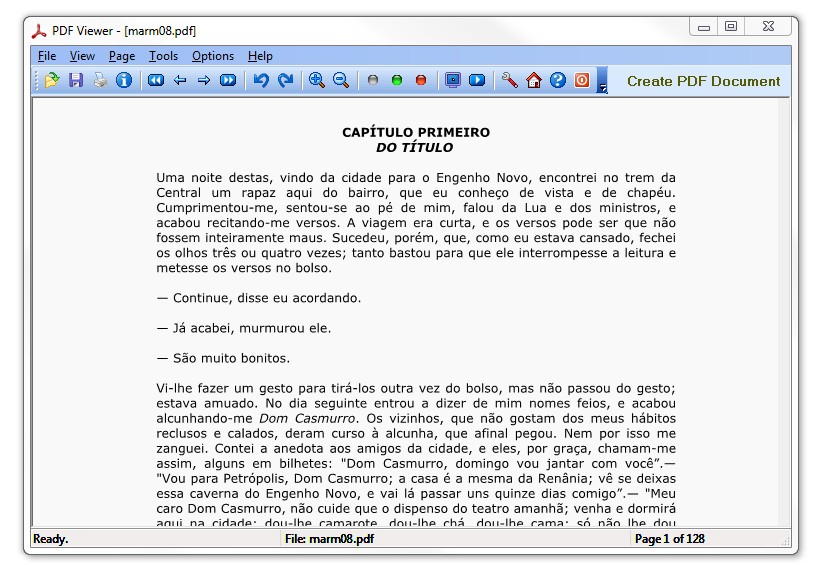Click the 'Page 1 of 128' status text
817x565 pixels.
pyautogui.click(x=670, y=539)
